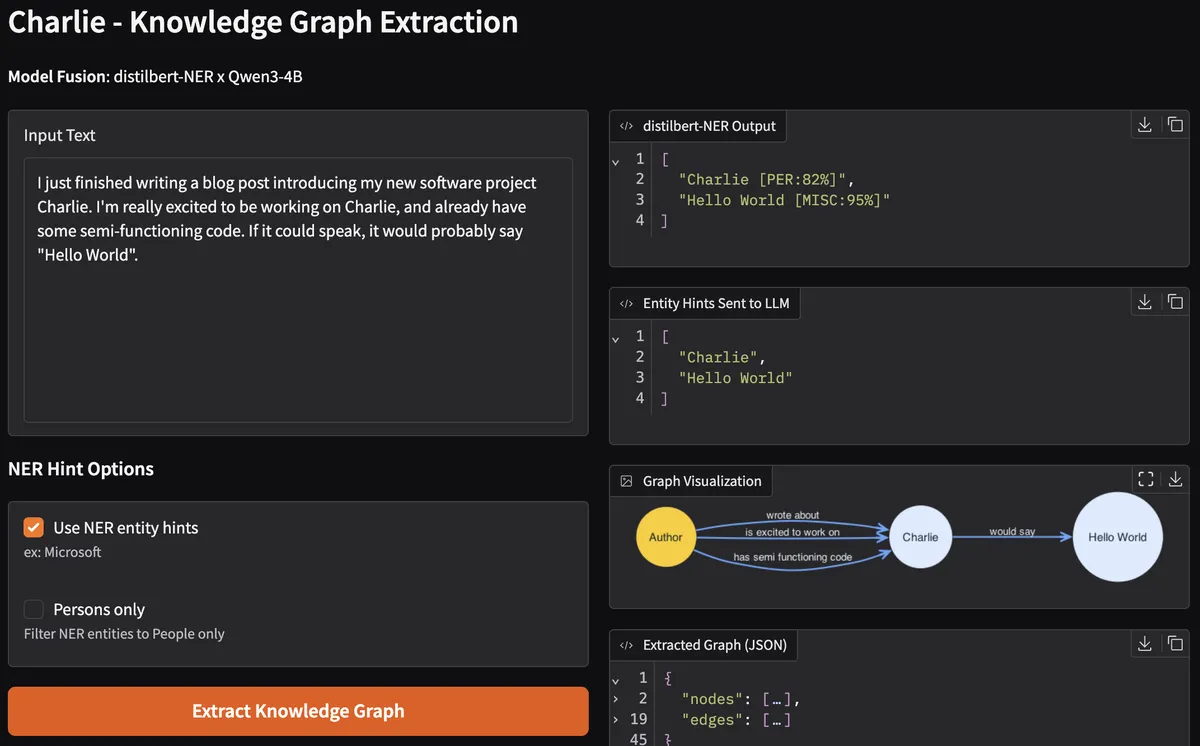View the Graph Visualization in fullscreen
Screen dimensions: 1200x746
click(1146, 480)
